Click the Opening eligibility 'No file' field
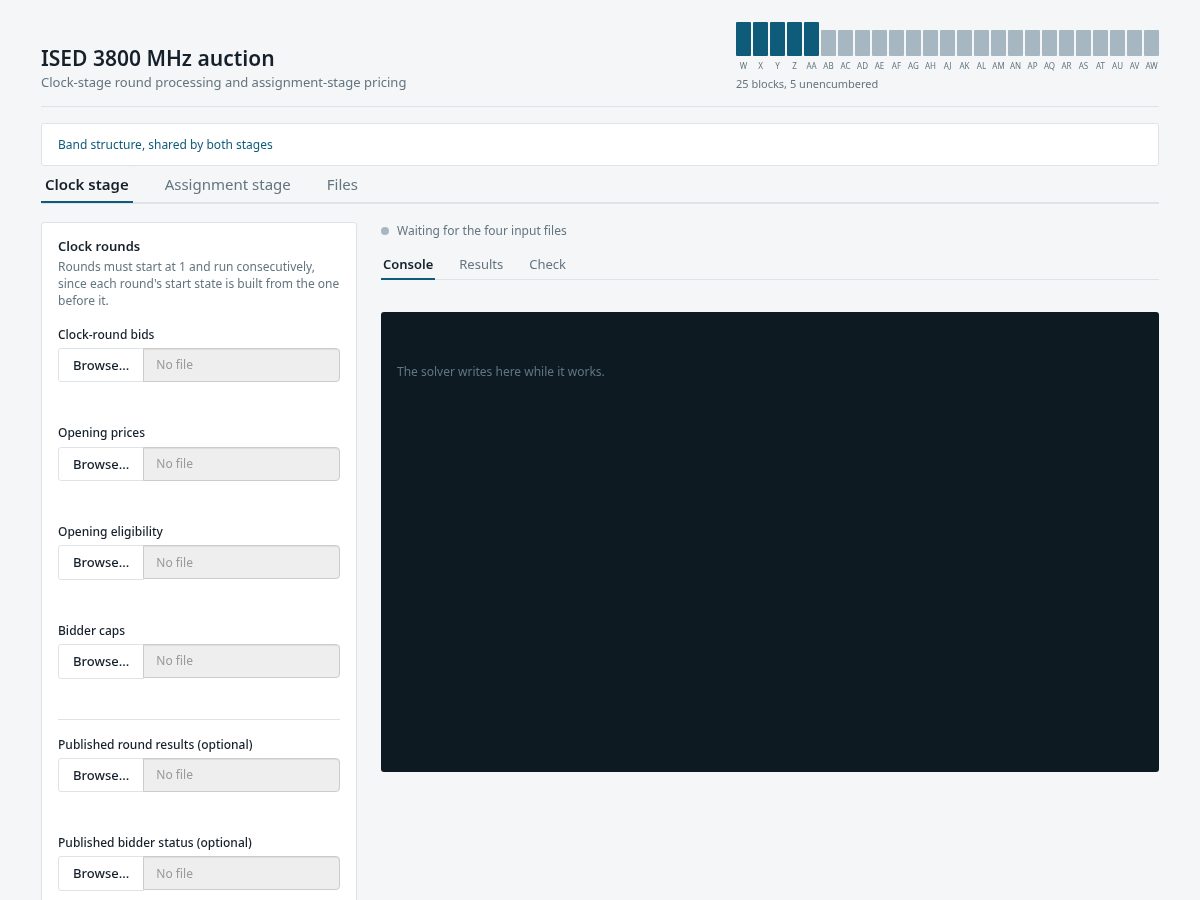 coord(241,562)
